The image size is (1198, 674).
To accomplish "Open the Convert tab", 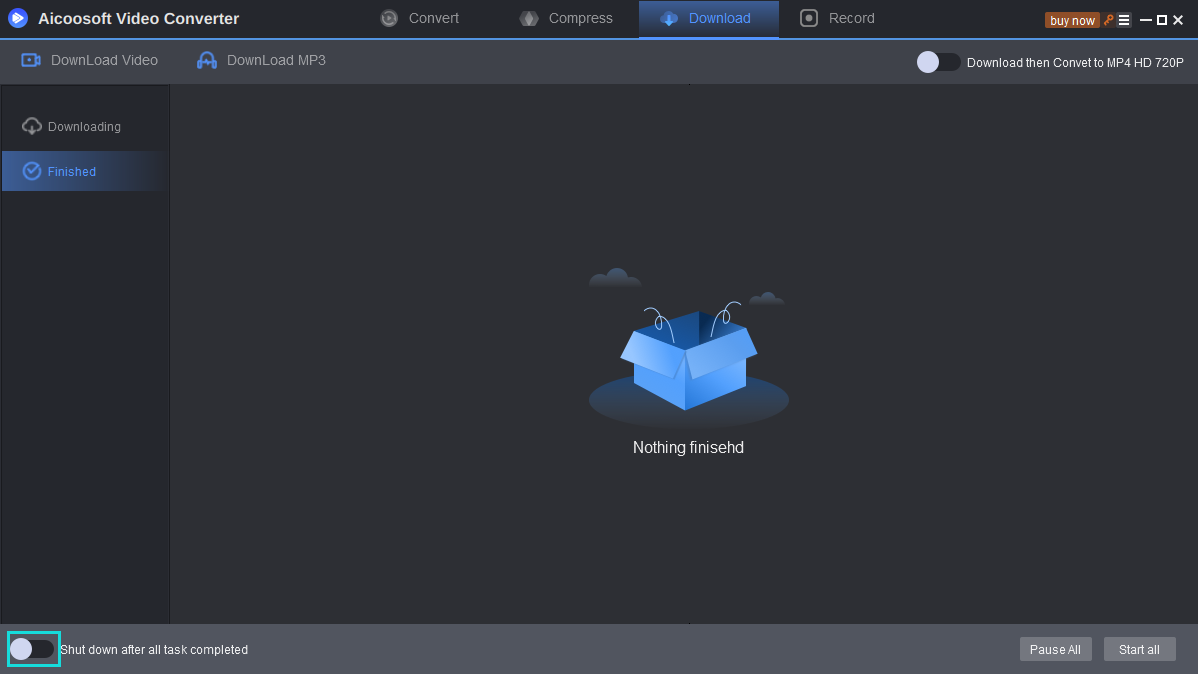I will click(419, 18).
